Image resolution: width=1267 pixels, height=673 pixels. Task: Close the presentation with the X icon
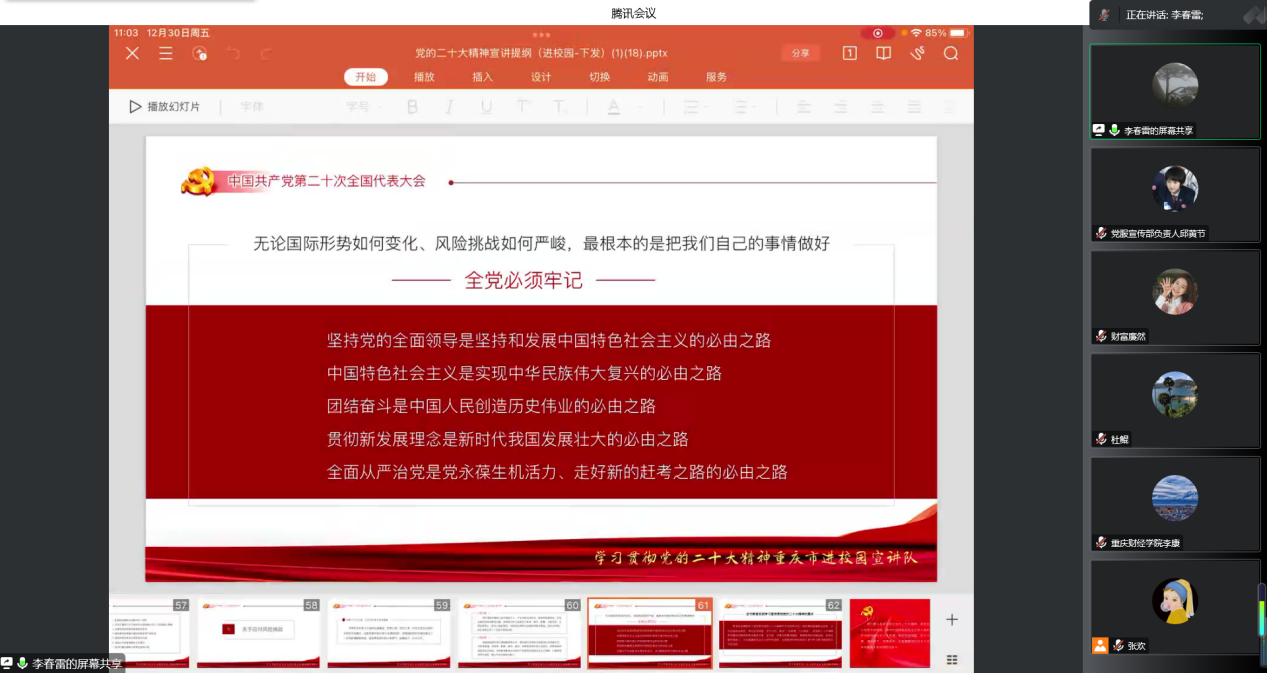pos(132,54)
